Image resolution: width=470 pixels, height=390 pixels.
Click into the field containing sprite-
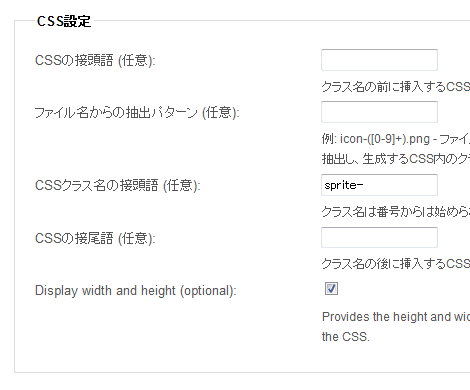point(379,185)
